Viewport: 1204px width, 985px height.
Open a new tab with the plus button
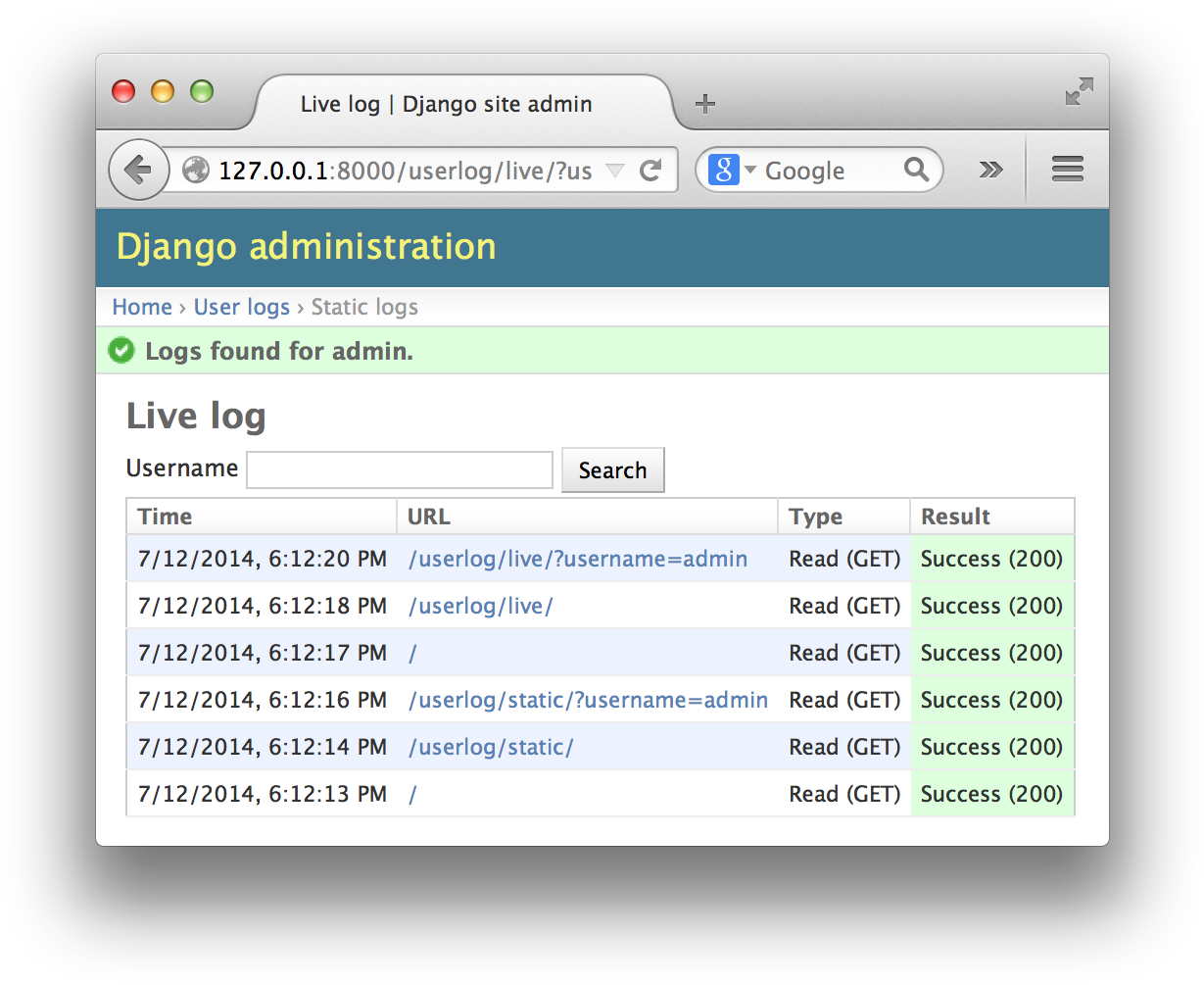pyautogui.click(x=705, y=104)
